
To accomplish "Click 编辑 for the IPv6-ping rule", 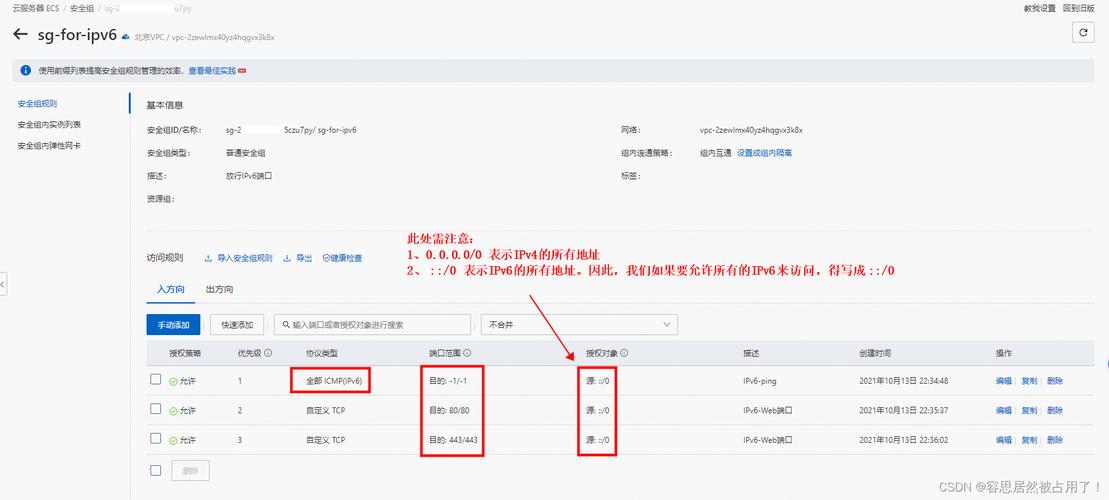I will point(1004,380).
